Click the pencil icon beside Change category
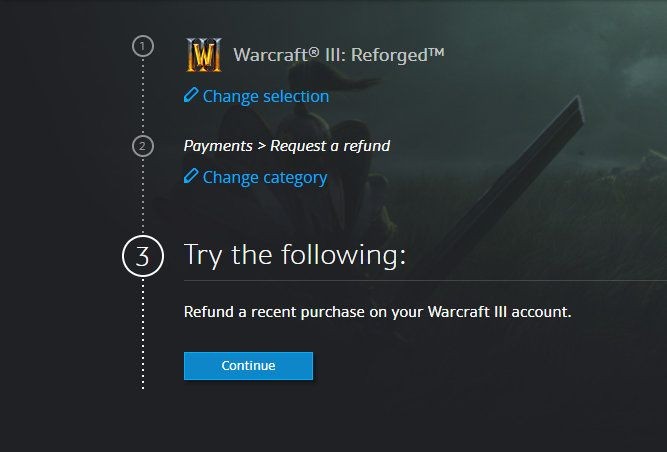 tap(191, 177)
